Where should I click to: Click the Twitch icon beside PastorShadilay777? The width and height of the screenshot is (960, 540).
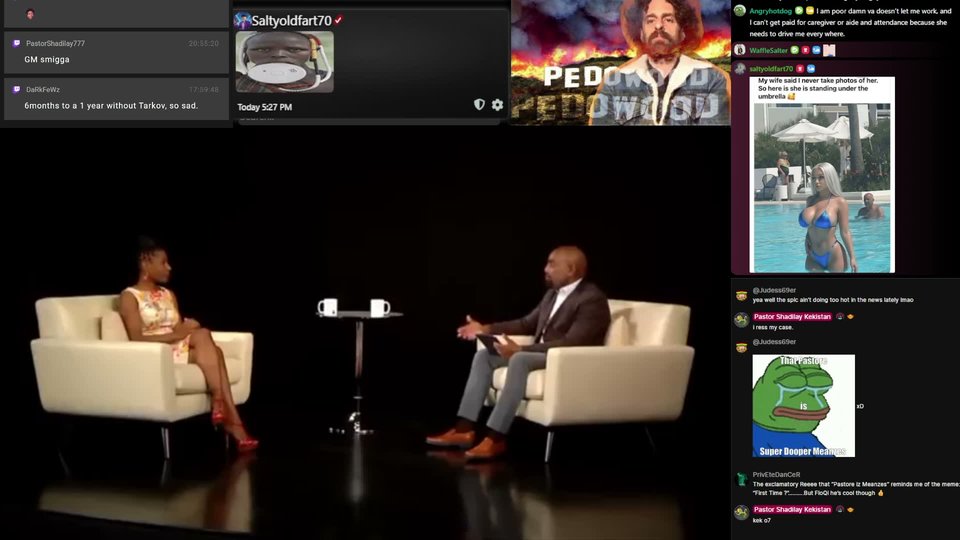(x=17, y=43)
